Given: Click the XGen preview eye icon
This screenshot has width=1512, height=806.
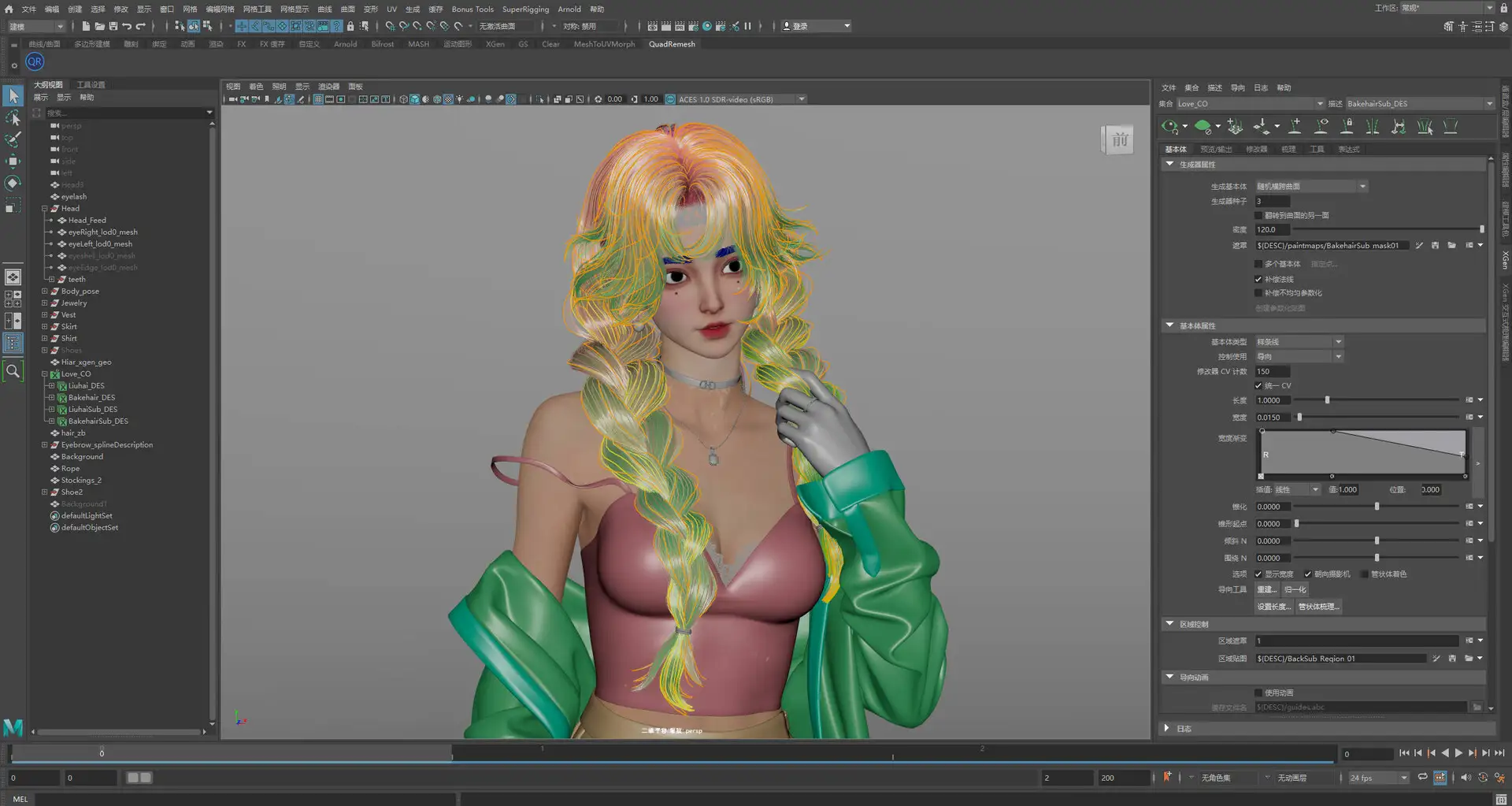Looking at the screenshot, I should [x=1169, y=126].
